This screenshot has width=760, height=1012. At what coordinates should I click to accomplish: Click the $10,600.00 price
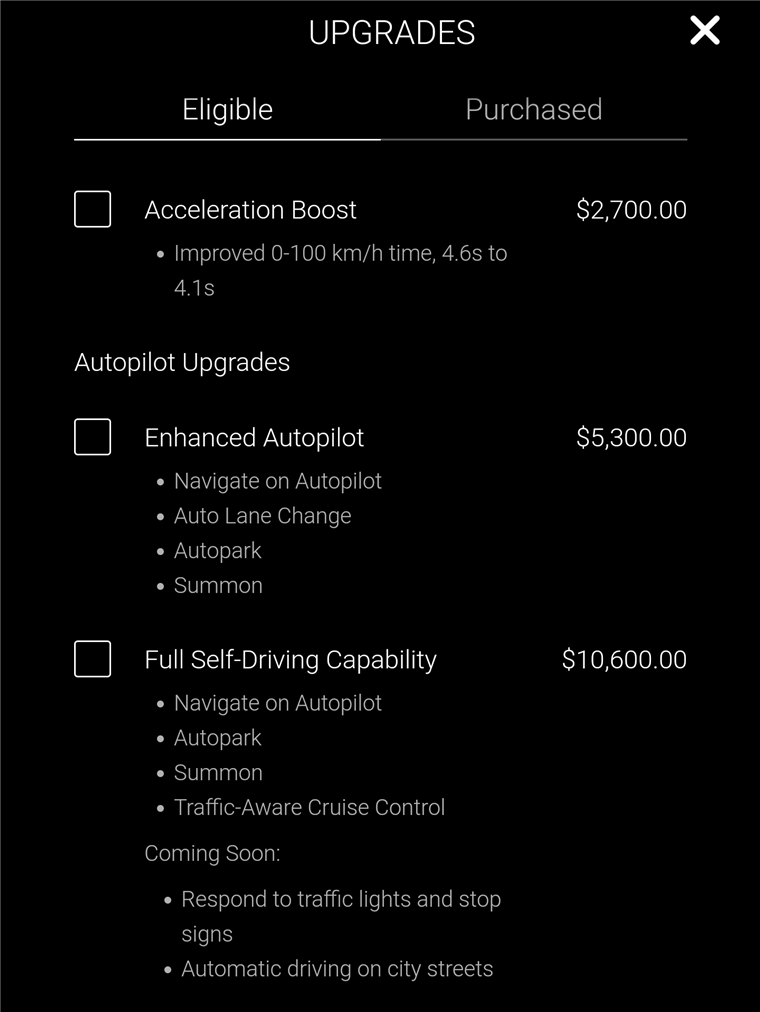coord(624,659)
